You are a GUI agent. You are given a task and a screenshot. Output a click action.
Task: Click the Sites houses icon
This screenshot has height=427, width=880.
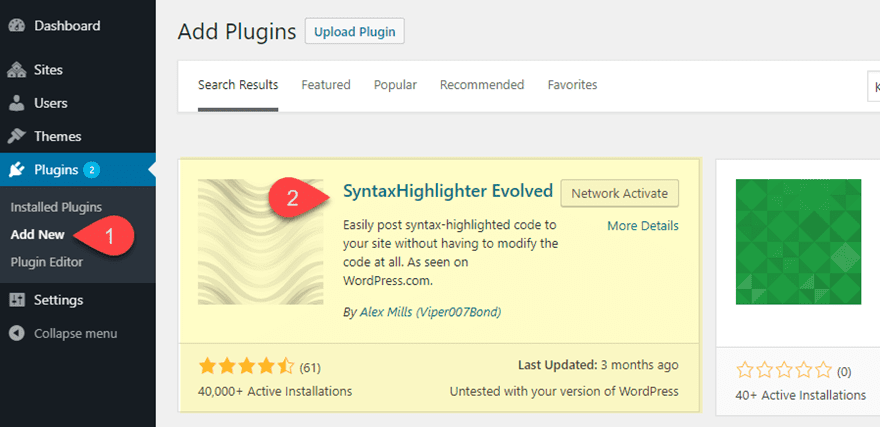click(x=17, y=71)
